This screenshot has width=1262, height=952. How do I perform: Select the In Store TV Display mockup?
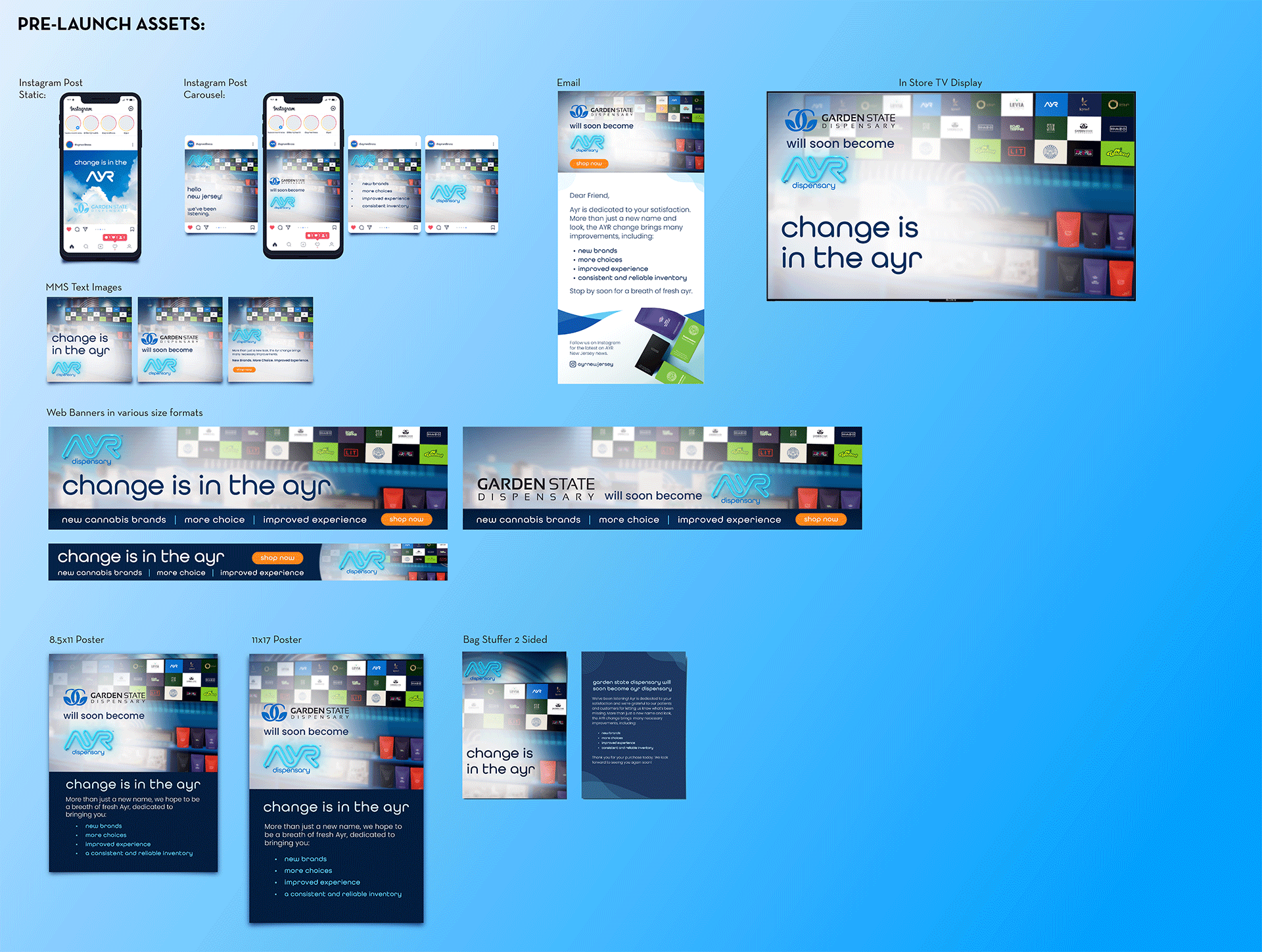(x=951, y=197)
